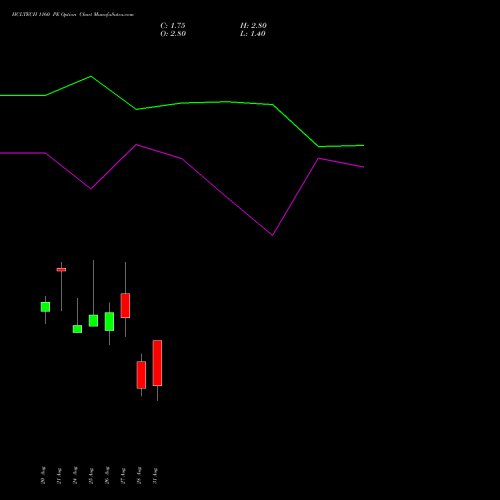Click the '27 Aug' date label

123,475
